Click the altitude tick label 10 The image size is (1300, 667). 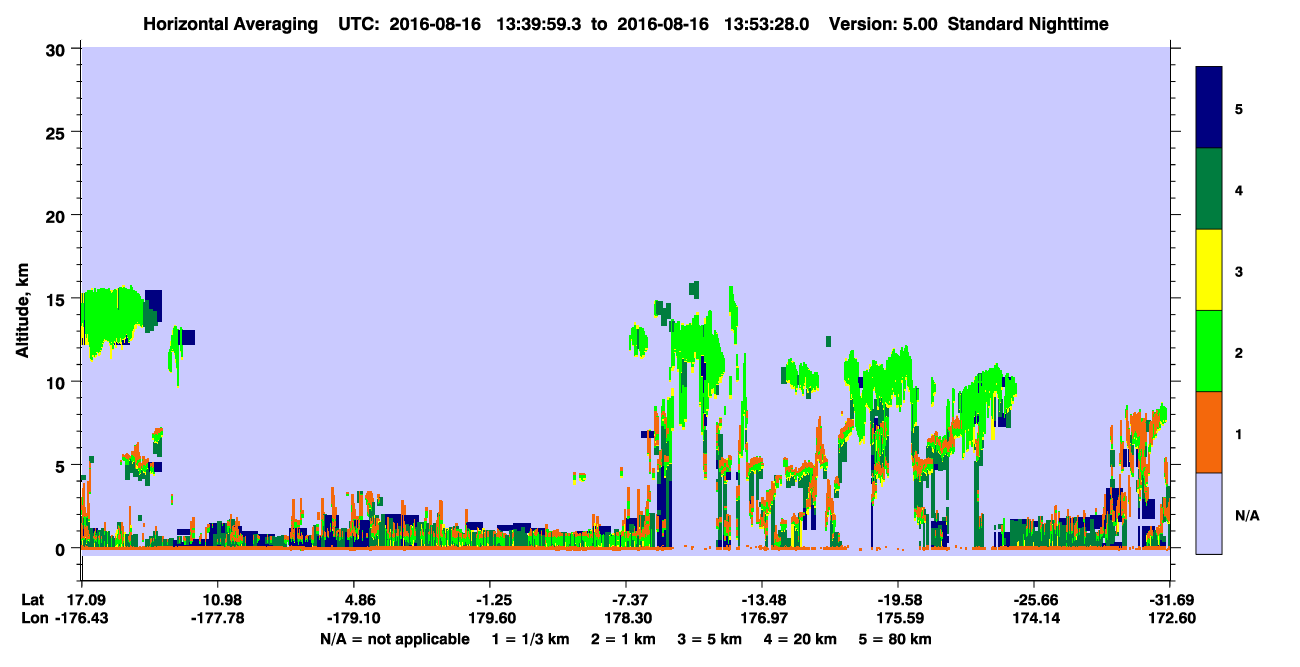pyautogui.click(x=58, y=382)
